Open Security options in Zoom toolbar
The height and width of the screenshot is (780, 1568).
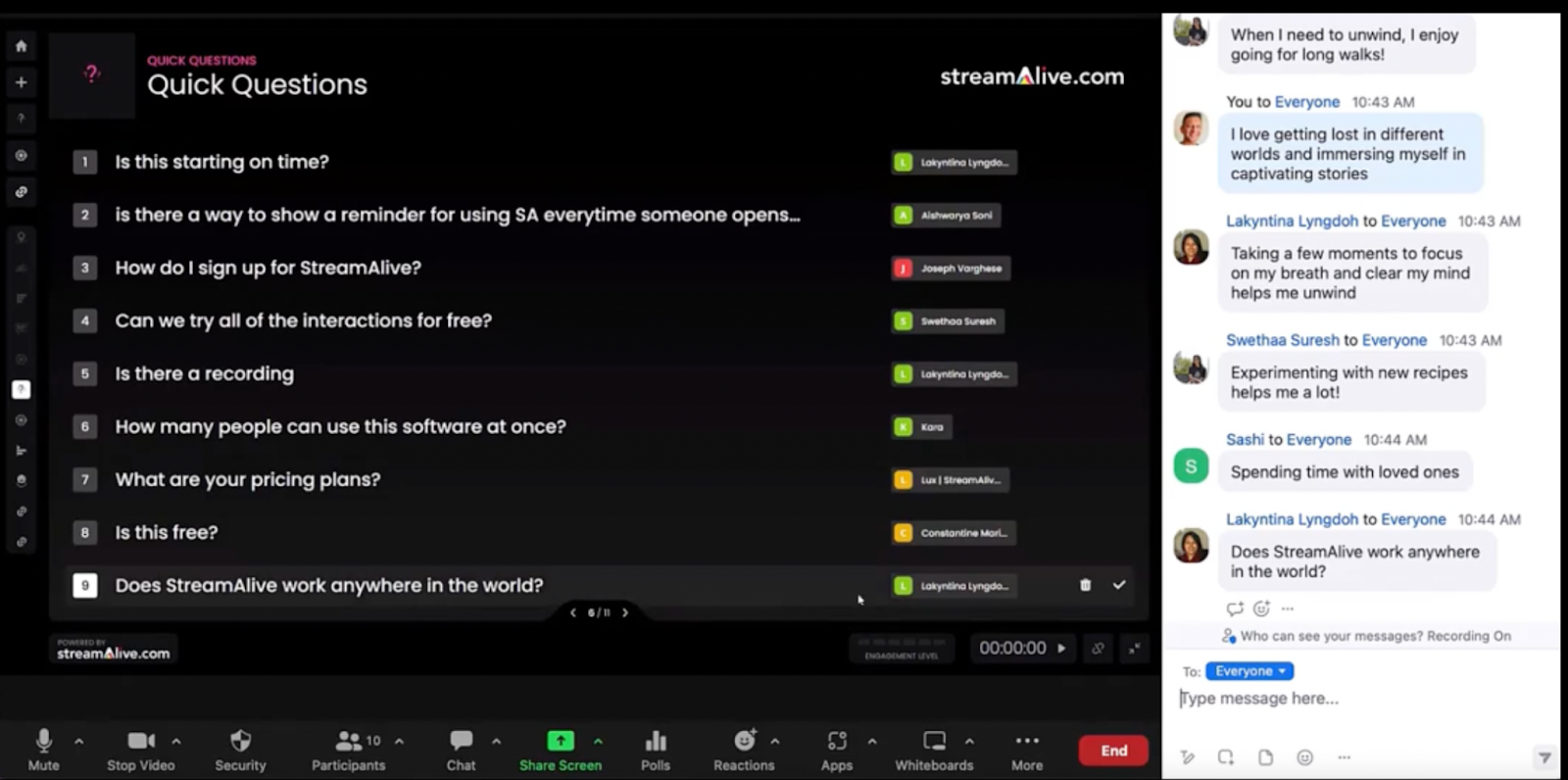[x=240, y=750]
